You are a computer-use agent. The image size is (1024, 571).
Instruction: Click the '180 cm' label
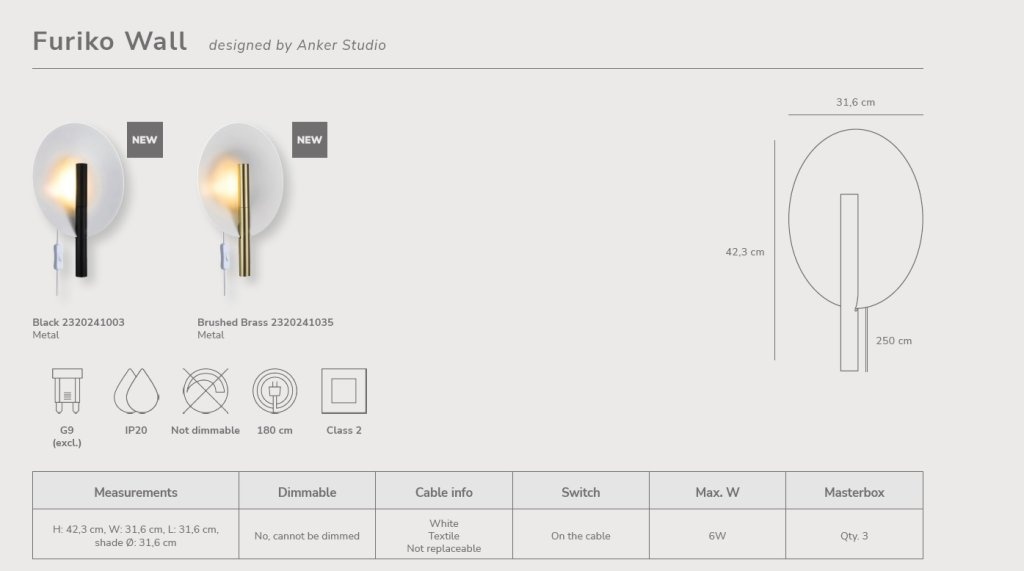275,430
